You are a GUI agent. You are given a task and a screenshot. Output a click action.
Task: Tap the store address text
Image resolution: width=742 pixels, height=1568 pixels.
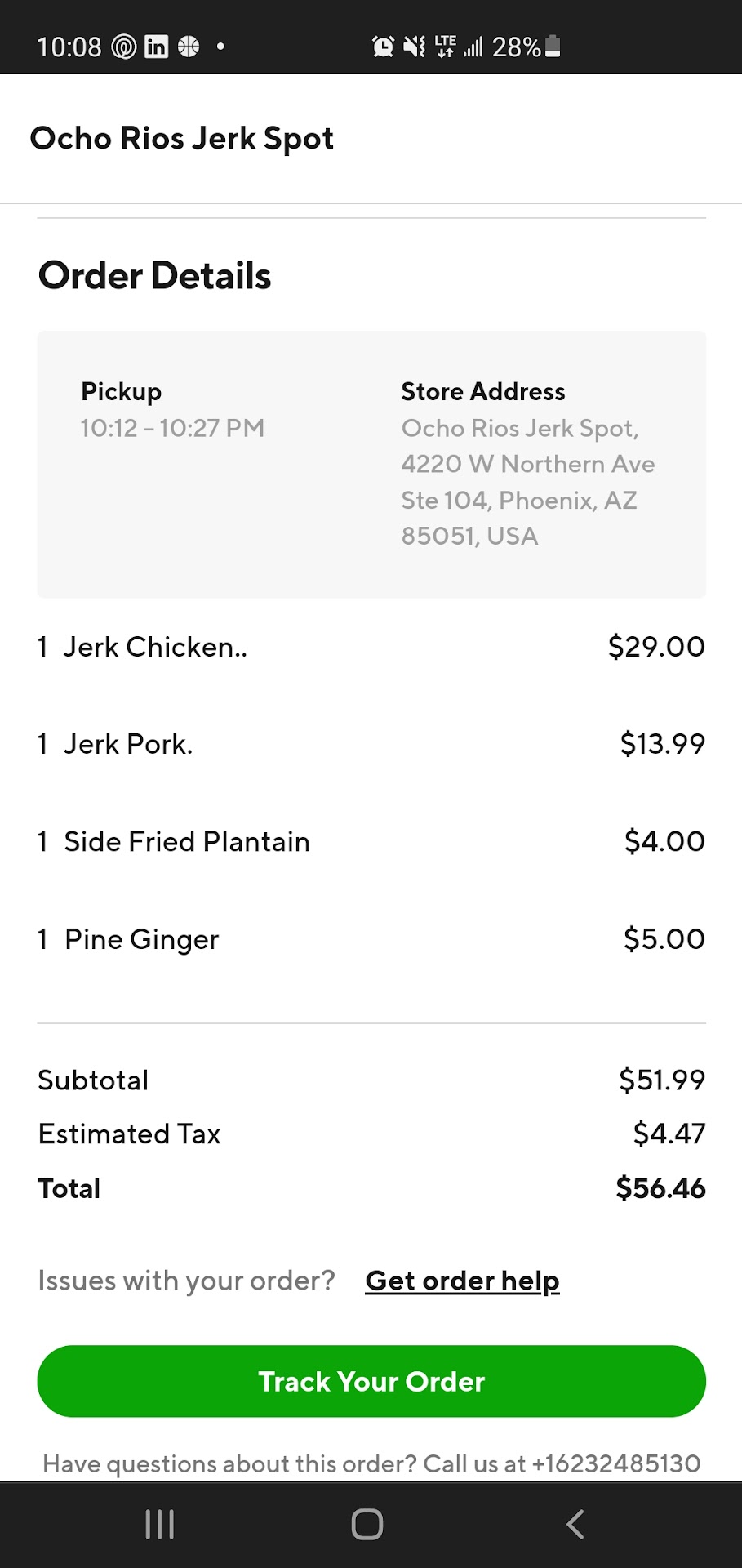point(527,482)
